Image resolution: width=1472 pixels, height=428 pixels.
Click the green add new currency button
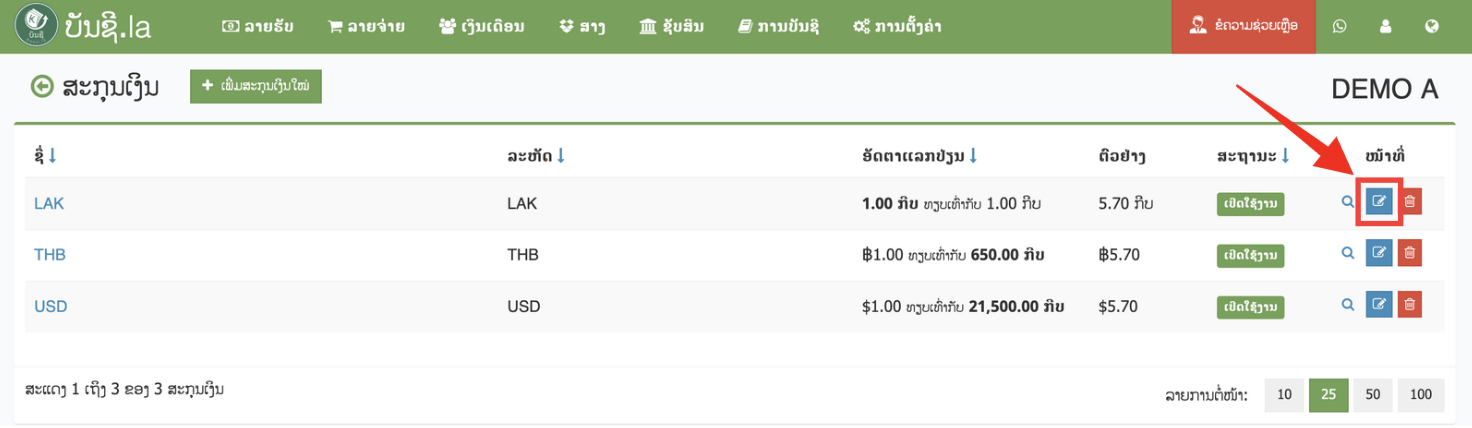[x=256, y=86]
